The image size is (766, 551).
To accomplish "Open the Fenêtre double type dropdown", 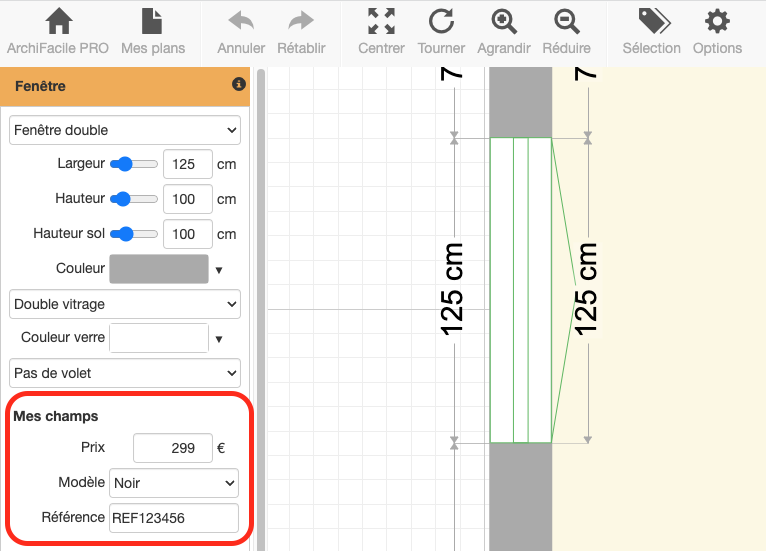I will coord(125,130).
